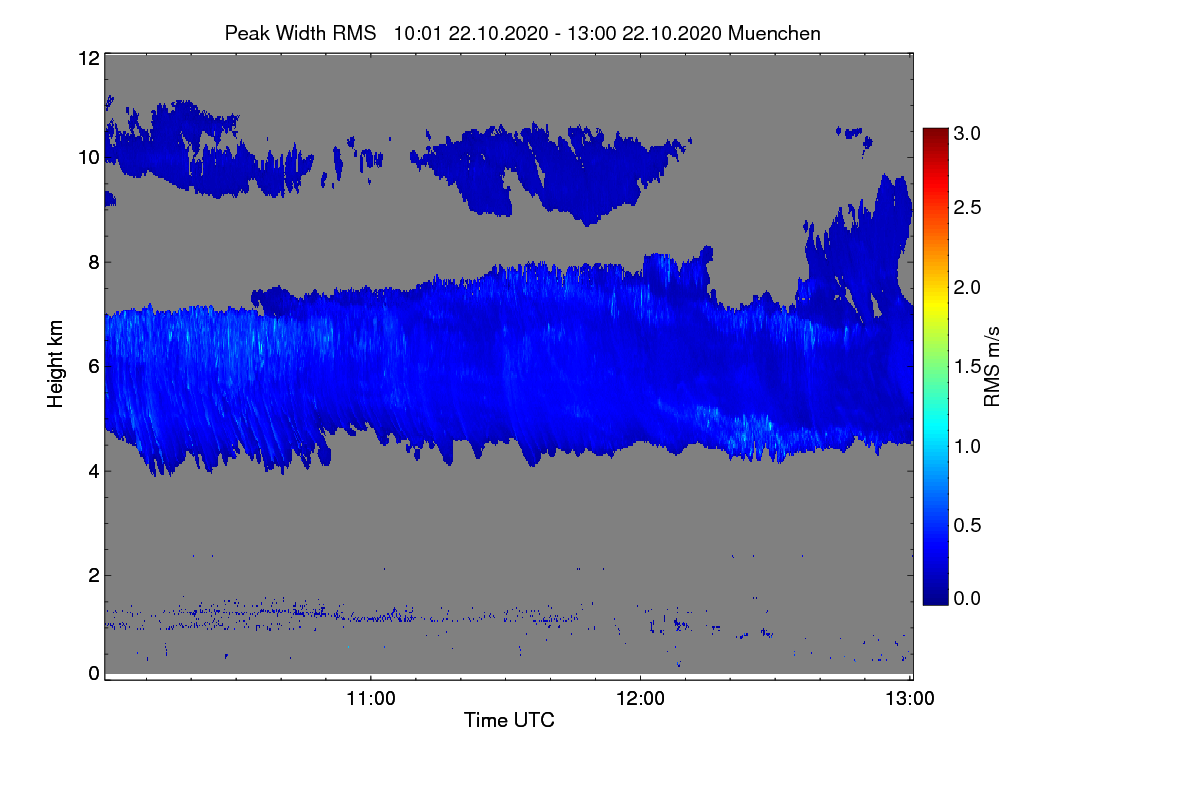Click the height tick label 6

[x=94, y=366]
